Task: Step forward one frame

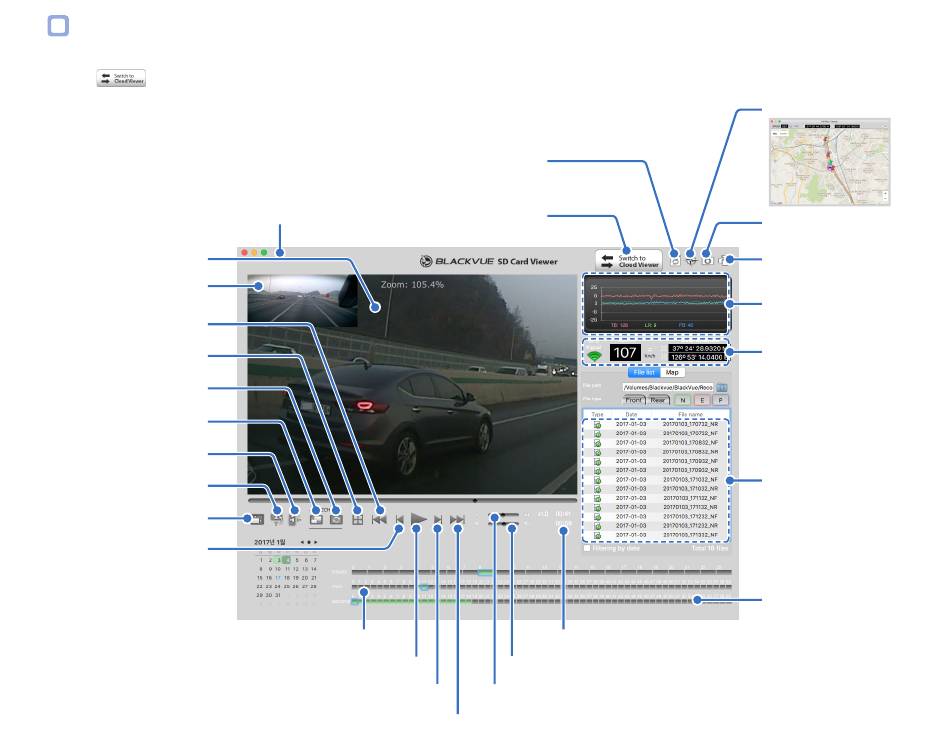Action: 438,519
